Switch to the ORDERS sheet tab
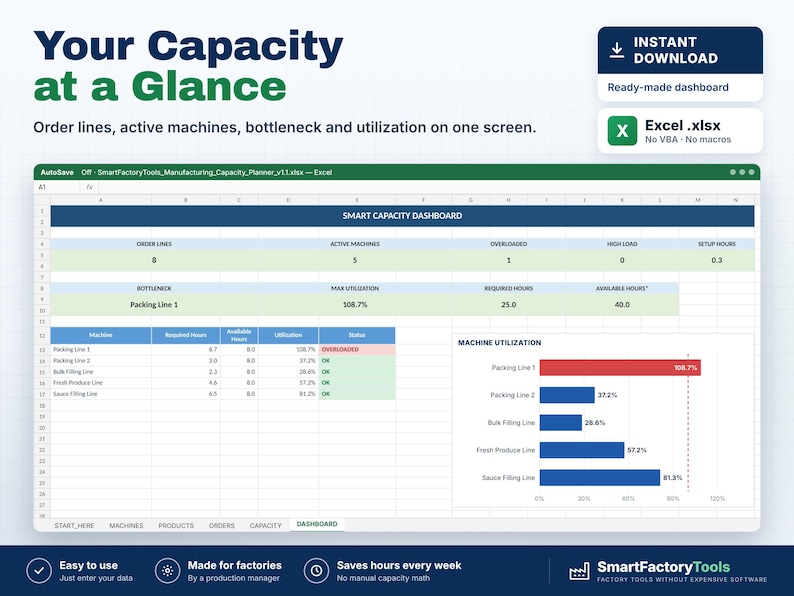The image size is (794, 596). [222, 526]
